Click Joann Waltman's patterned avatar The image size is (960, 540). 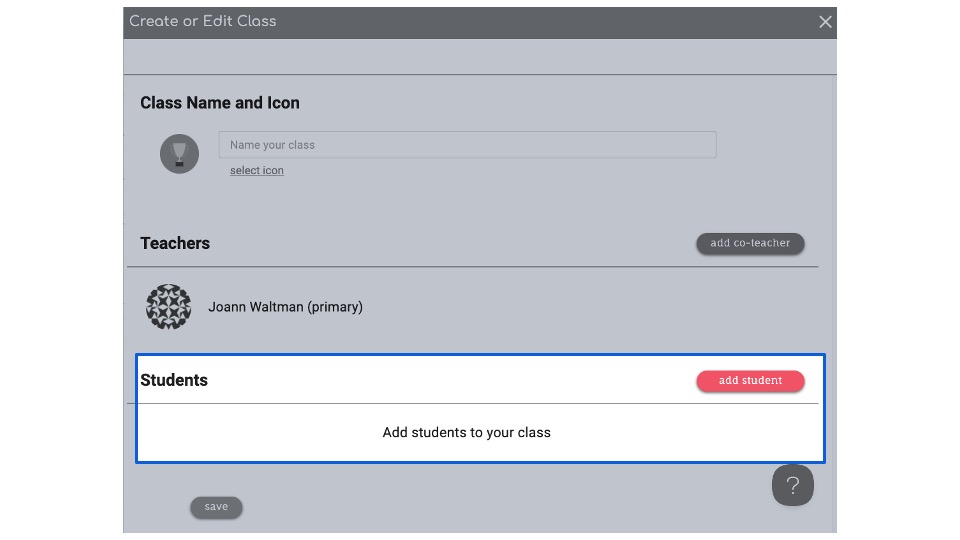[168, 307]
